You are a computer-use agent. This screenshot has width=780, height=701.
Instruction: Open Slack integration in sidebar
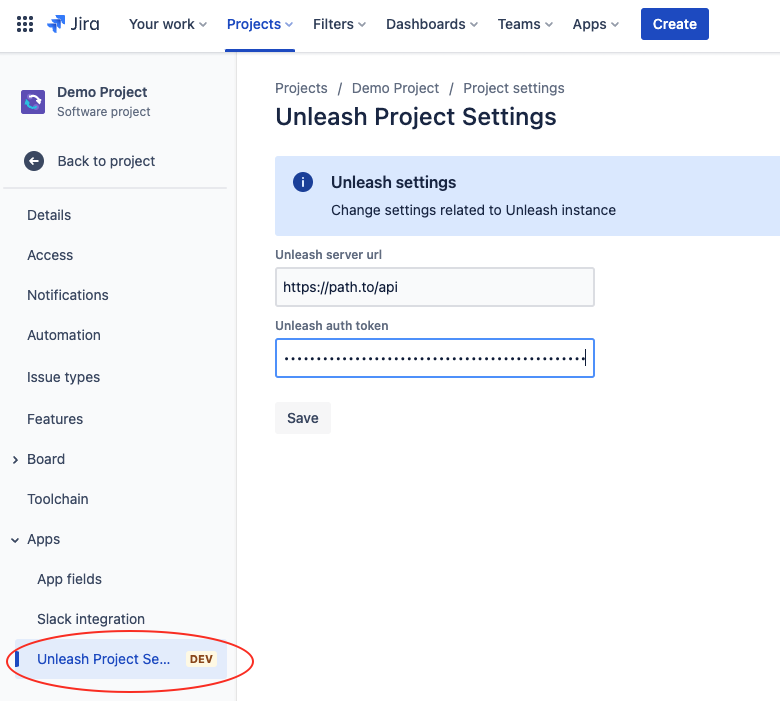coord(91,619)
